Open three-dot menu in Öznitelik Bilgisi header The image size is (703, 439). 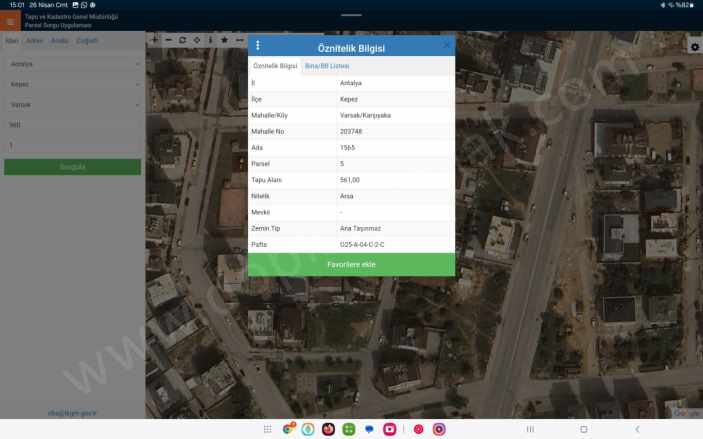tap(258, 46)
